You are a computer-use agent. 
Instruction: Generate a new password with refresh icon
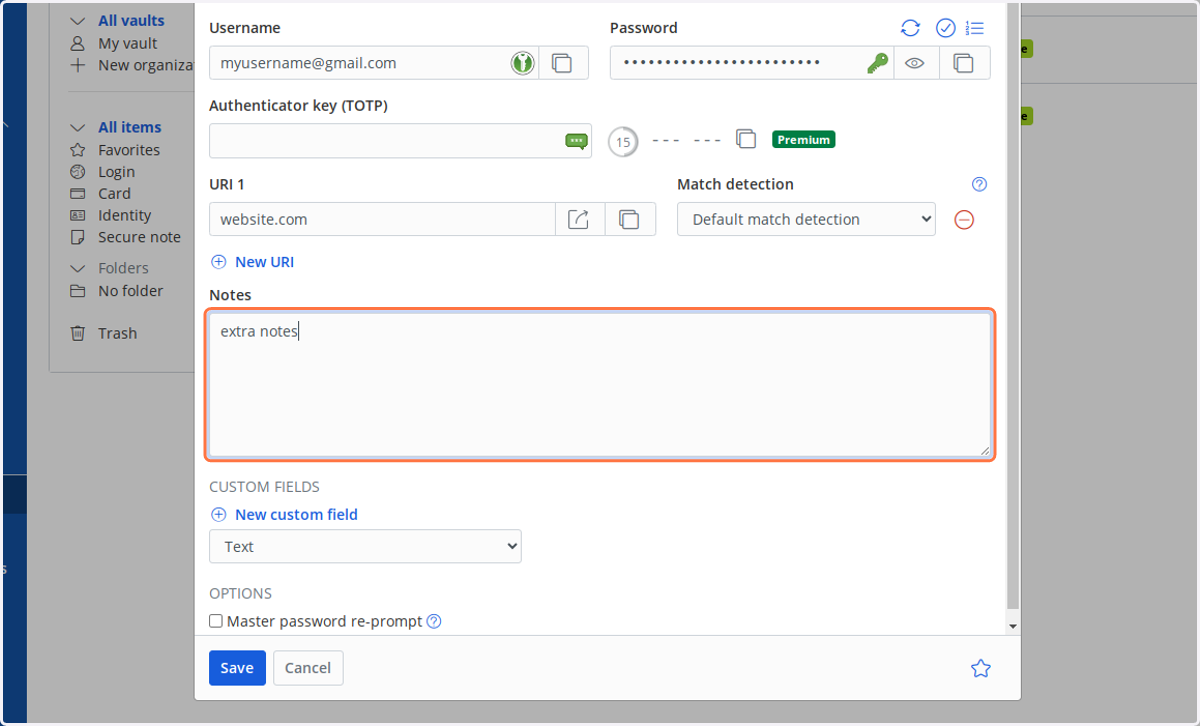(x=910, y=28)
